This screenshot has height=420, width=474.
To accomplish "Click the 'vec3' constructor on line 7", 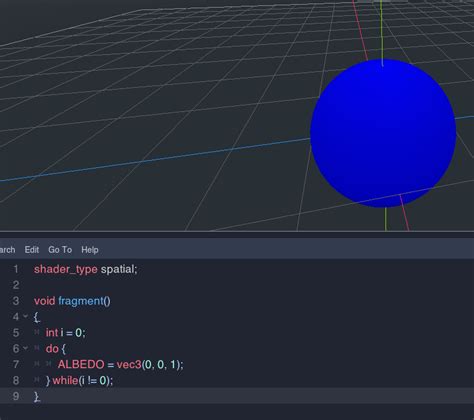I will click(129, 364).
